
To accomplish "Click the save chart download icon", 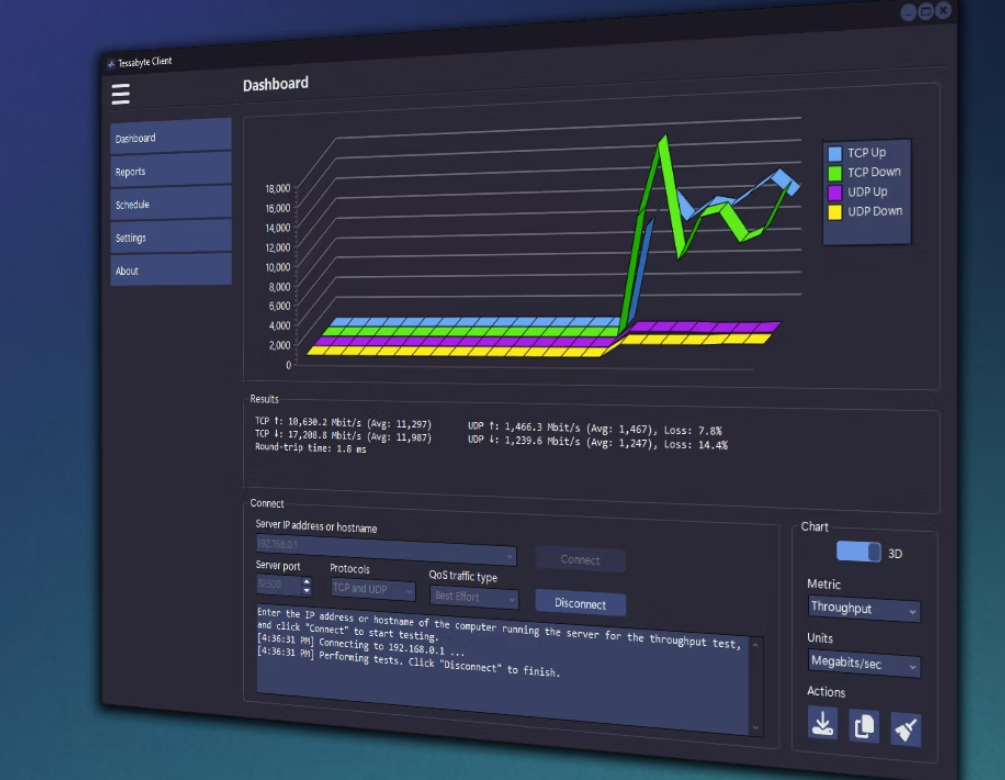I will tap(823, 725).
